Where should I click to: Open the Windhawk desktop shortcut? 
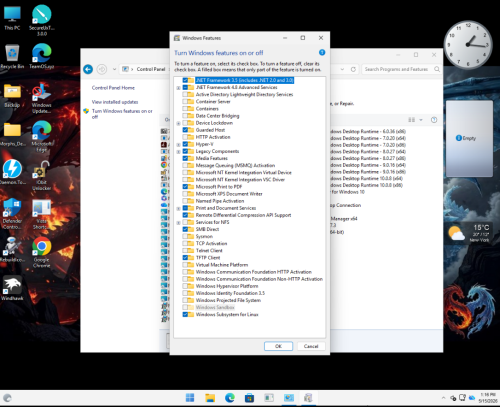tap(12, 288)
